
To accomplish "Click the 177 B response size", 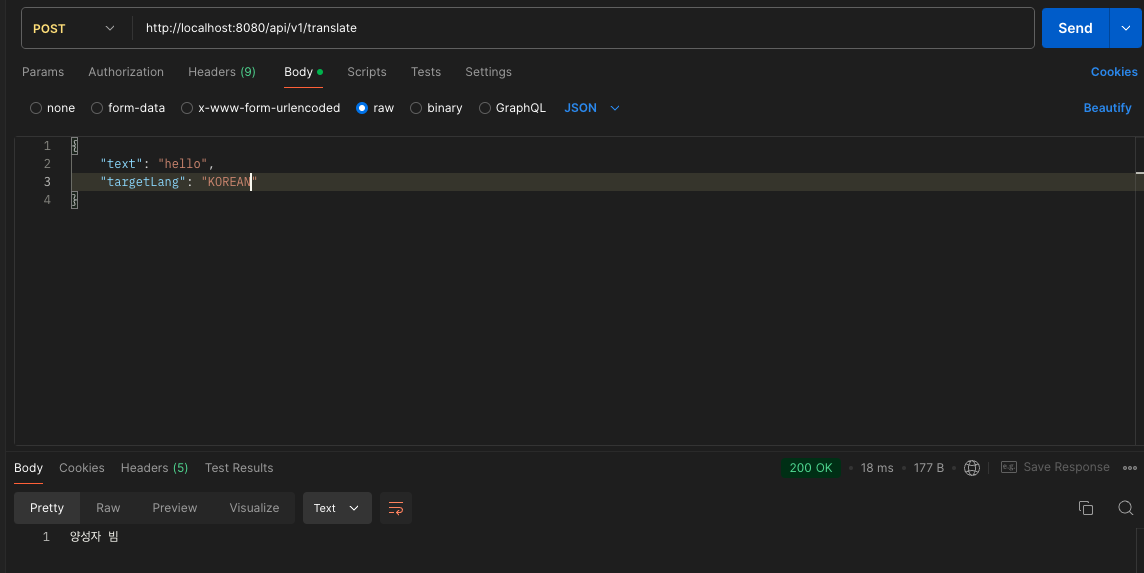I will (929, 468).
